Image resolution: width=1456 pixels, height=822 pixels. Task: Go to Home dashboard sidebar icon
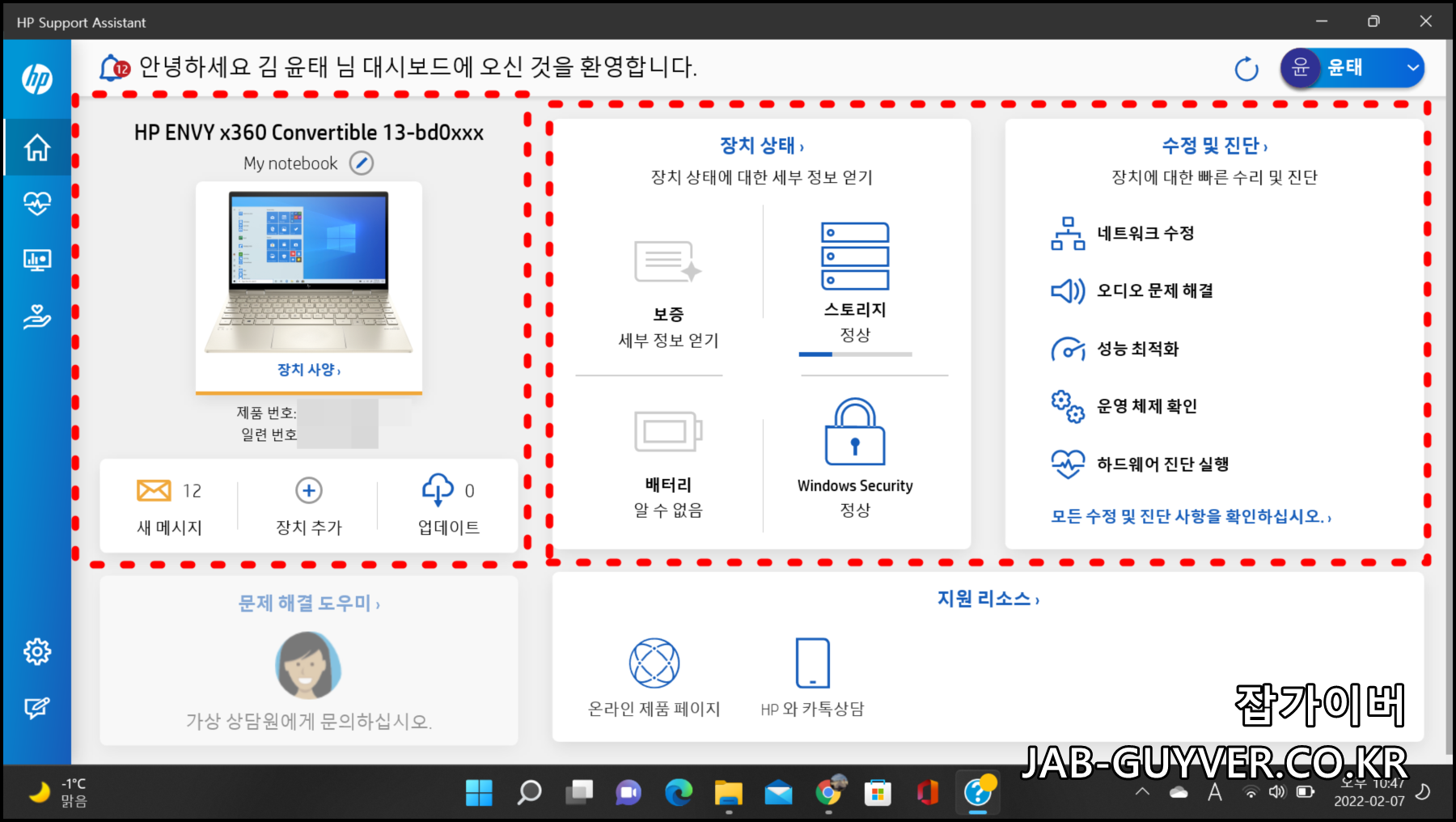(37, 147)
